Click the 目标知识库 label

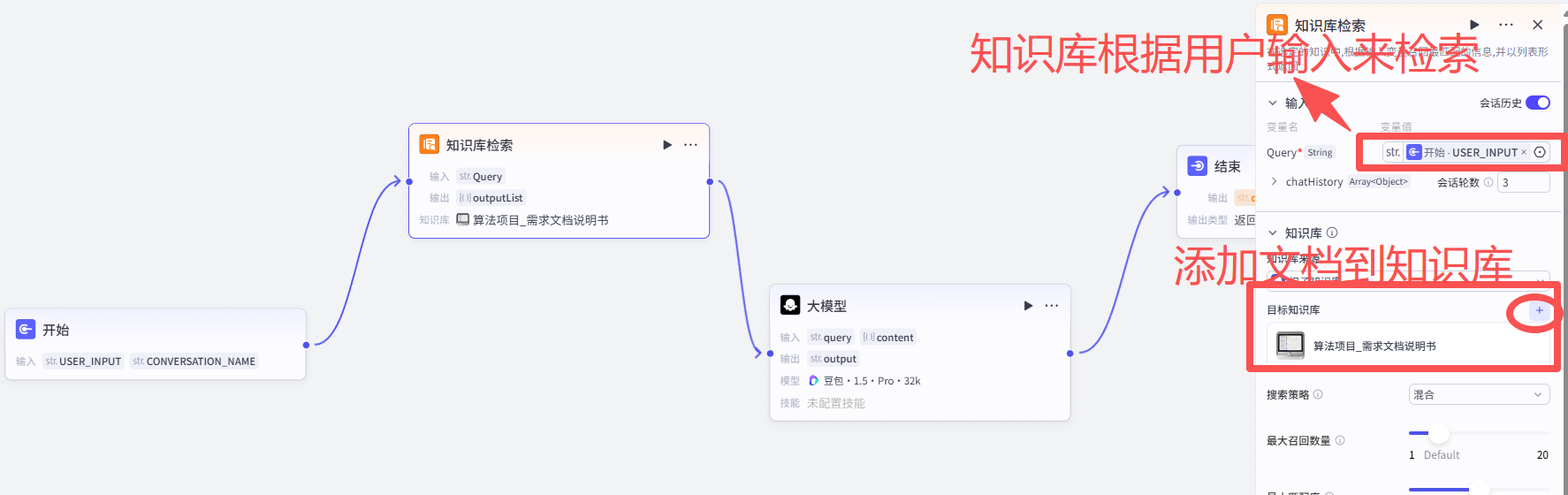pos(1293,310)
